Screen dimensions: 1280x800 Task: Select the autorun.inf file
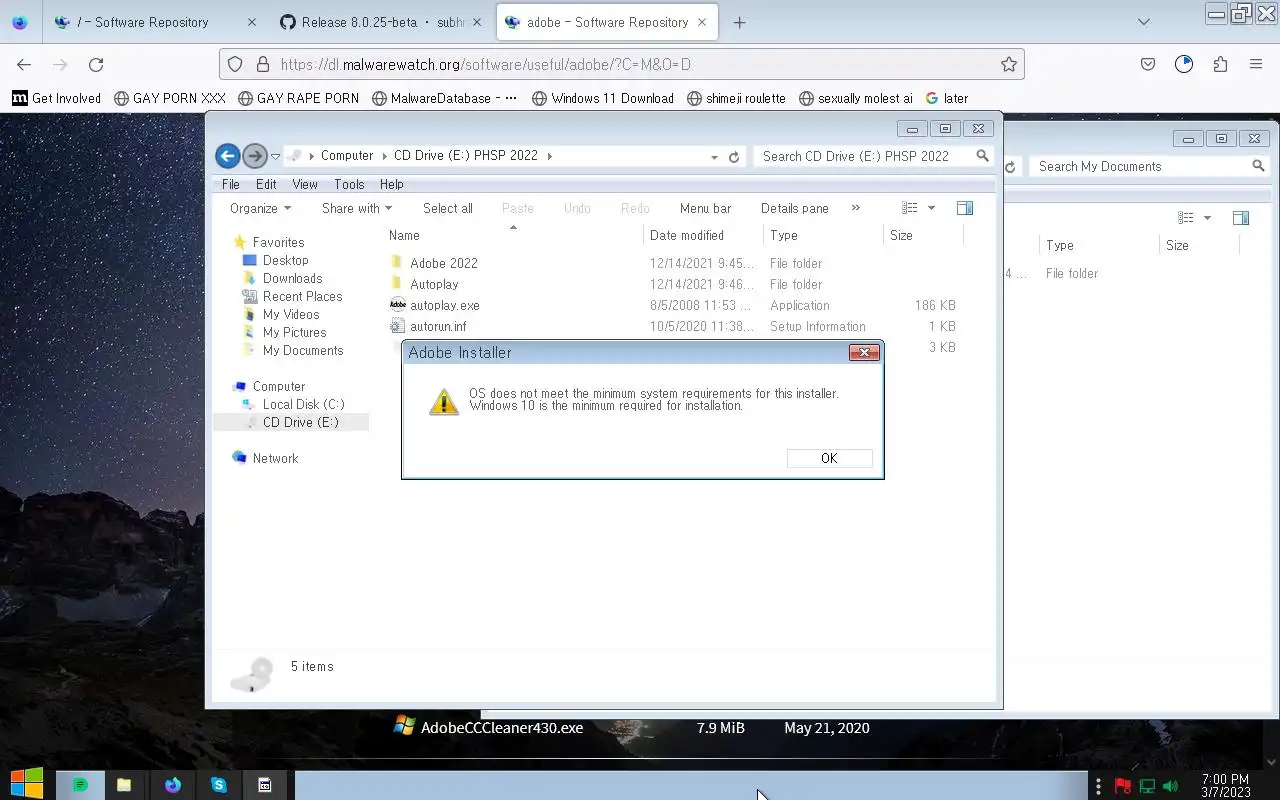coord(438,326)
